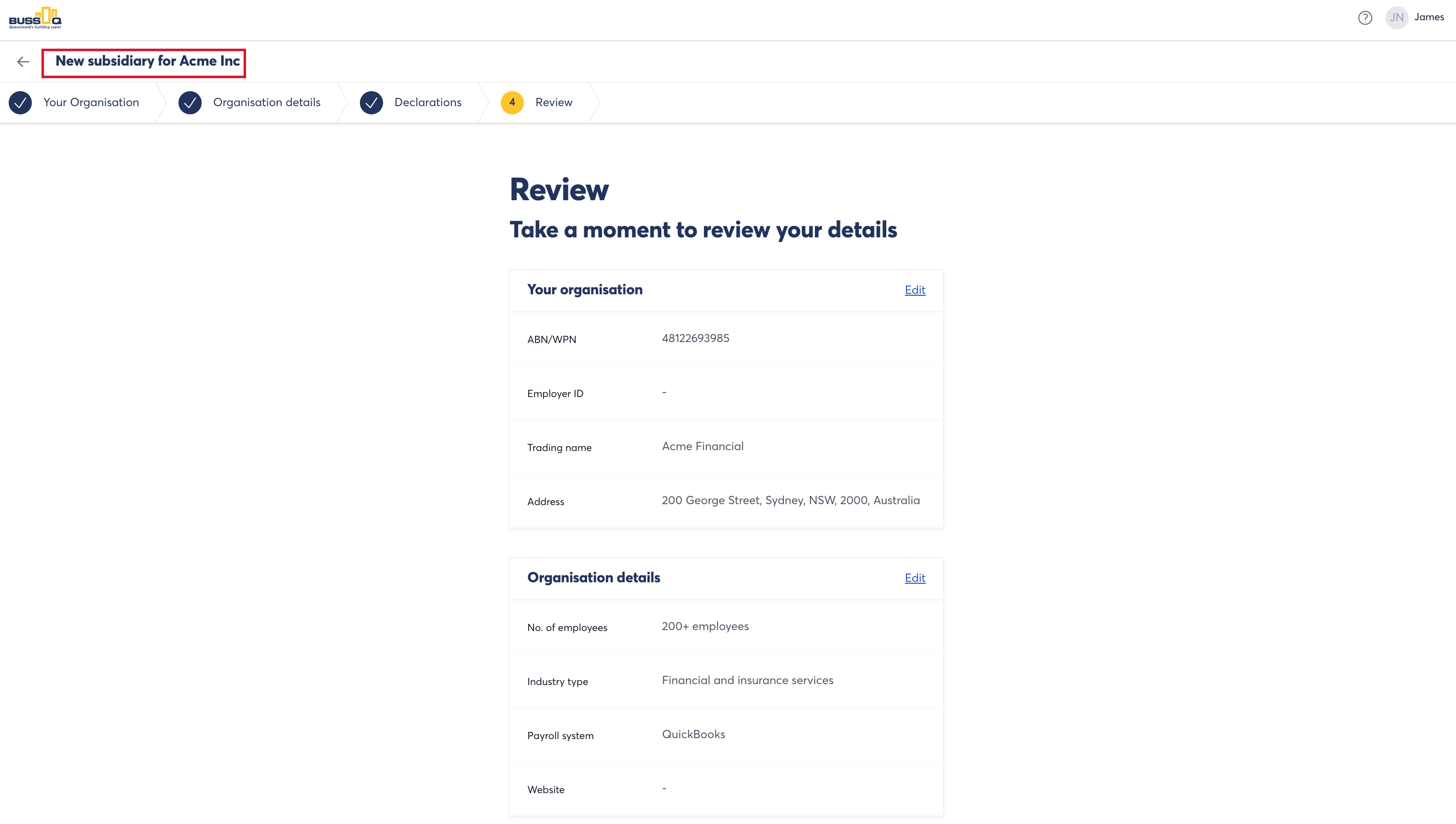
Task: Click Take a moment to review subheading
Action: [x=703, y=230]
